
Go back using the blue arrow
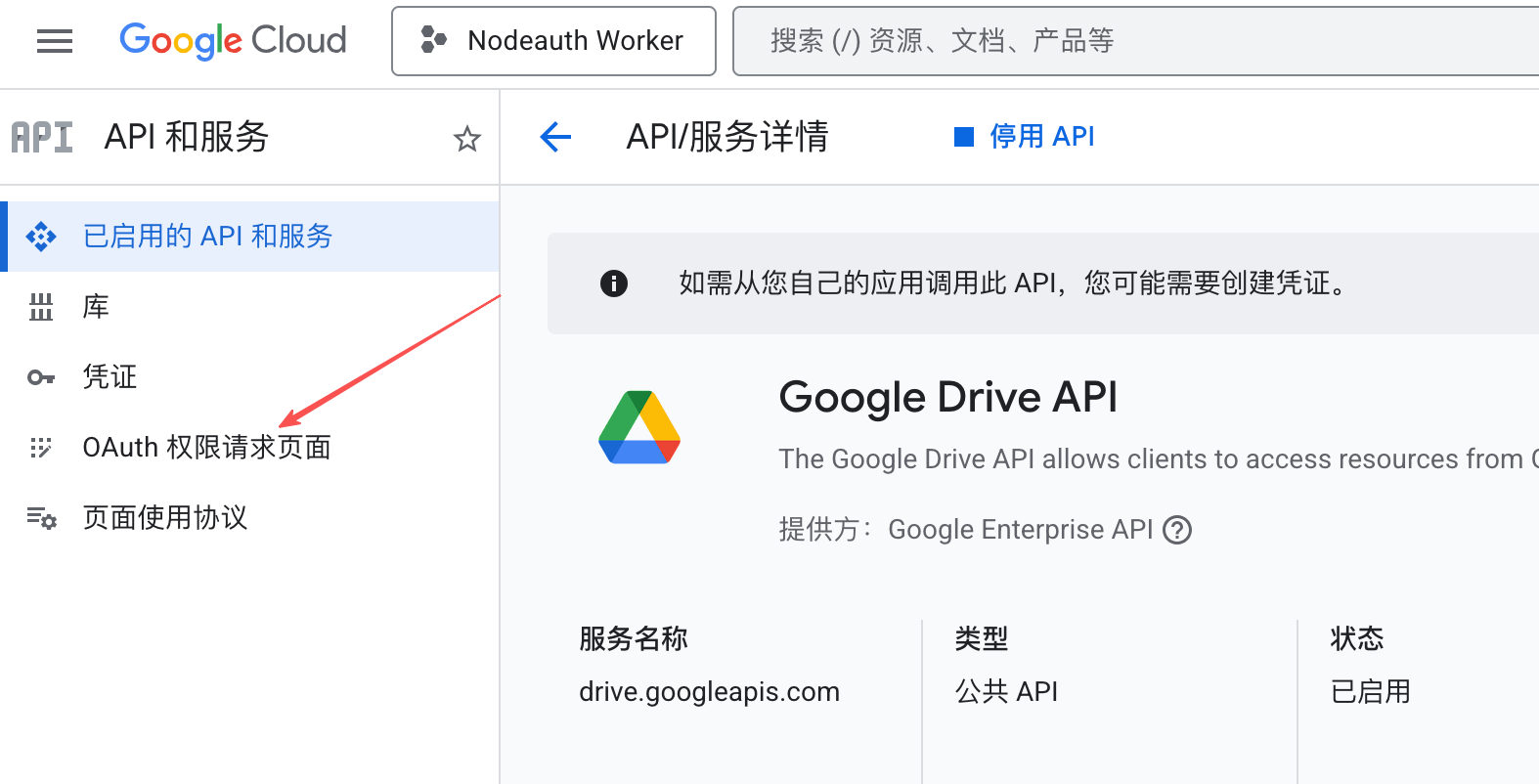click(x=555, y=137)
